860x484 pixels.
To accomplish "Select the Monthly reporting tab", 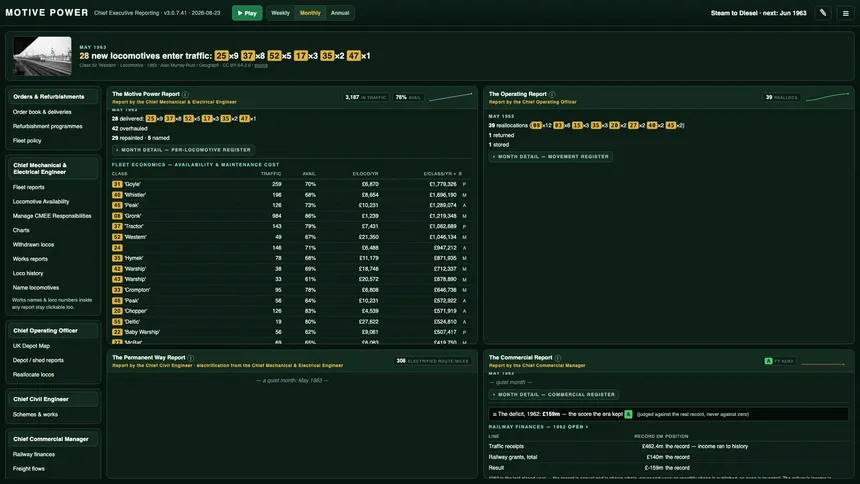I will (310, 13).
